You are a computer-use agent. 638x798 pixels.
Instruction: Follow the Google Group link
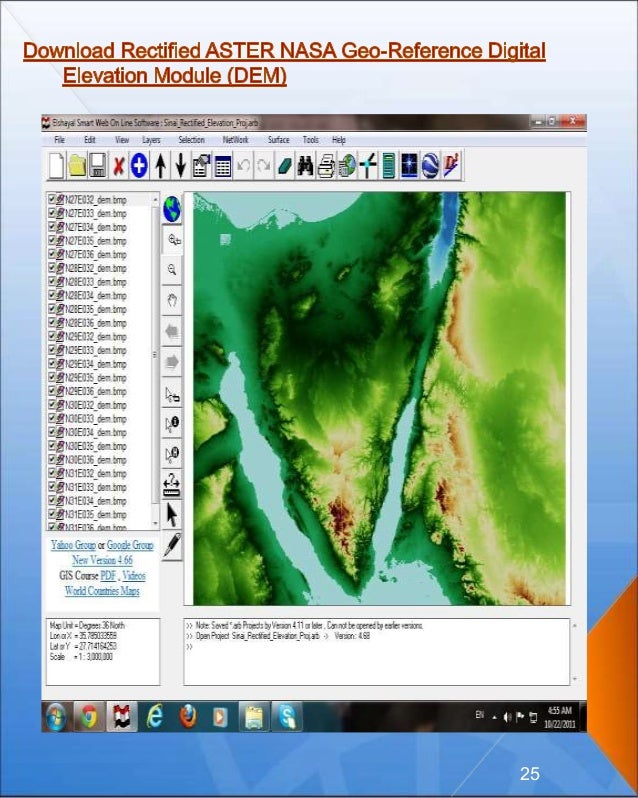pos(130,545)
